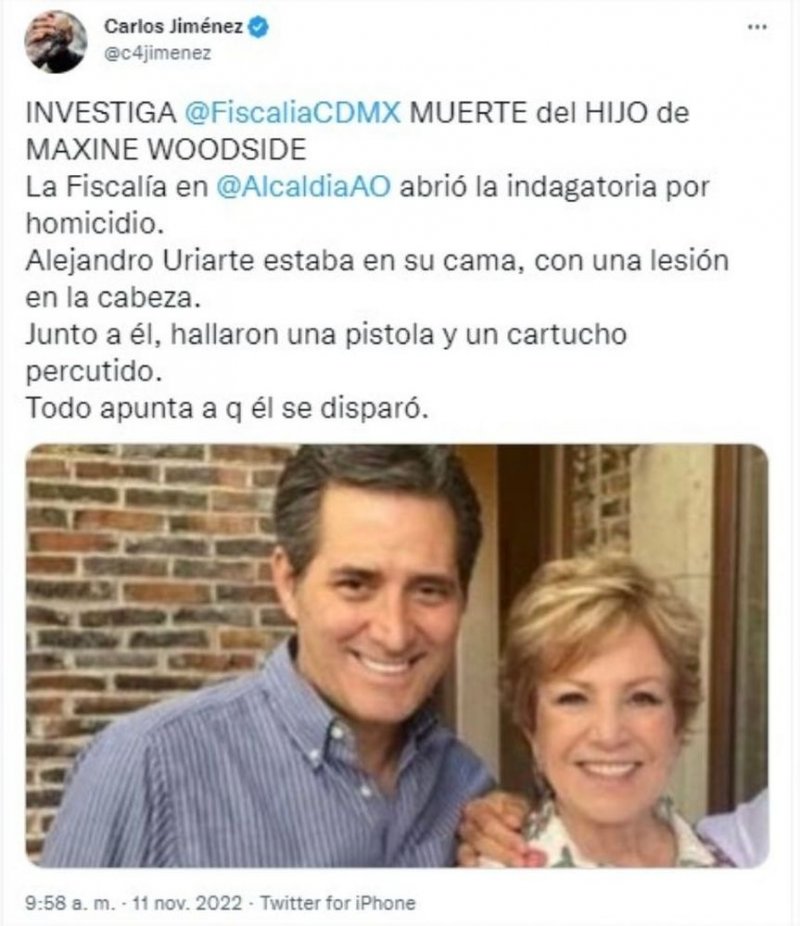Click the brick wall area of the photo

click(148, 561)
